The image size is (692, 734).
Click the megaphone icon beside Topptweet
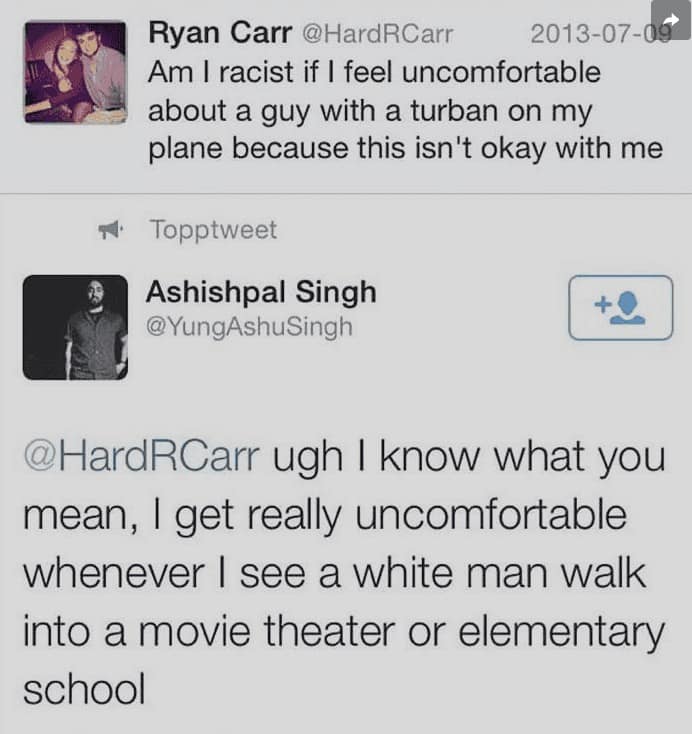[x=109, y=230]
